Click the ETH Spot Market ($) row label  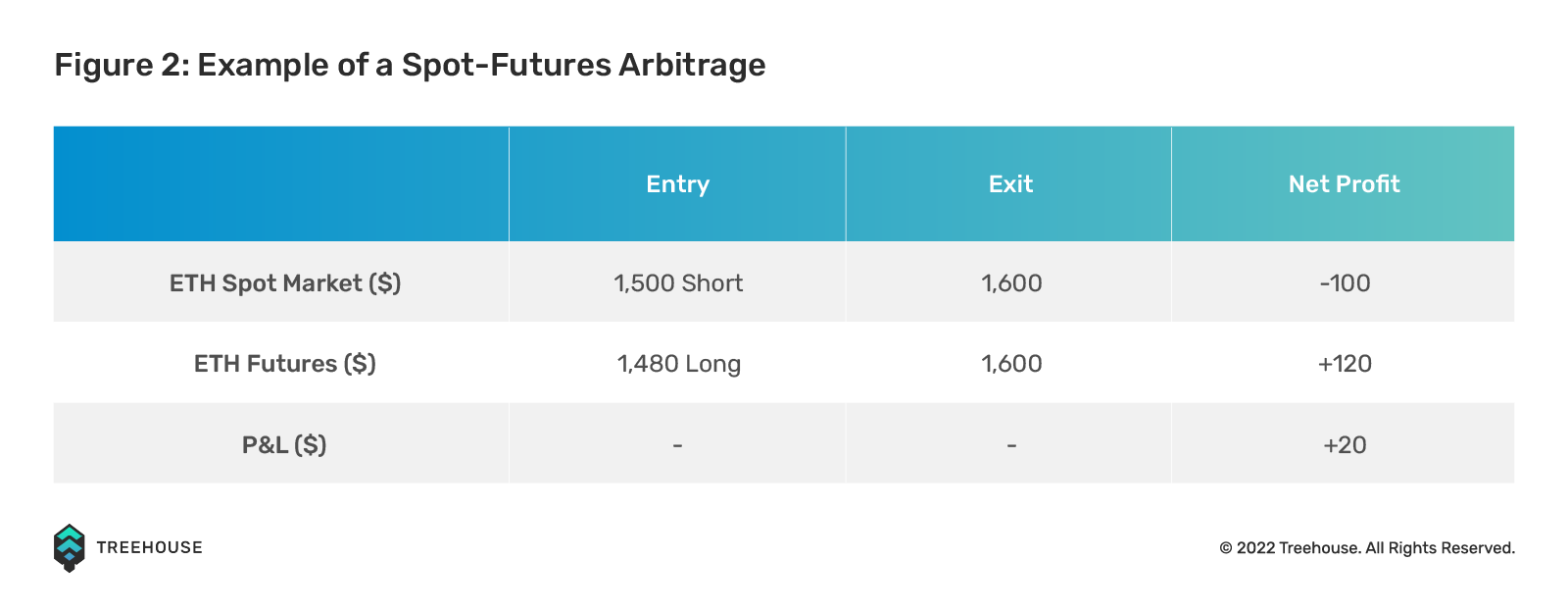pyautogui.click(x=285, y=283)
